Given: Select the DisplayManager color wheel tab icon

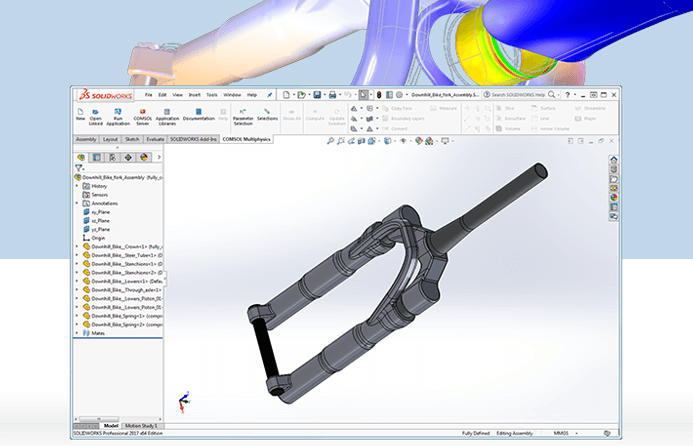Looking at the screenshot, I should tap(144, 157).
